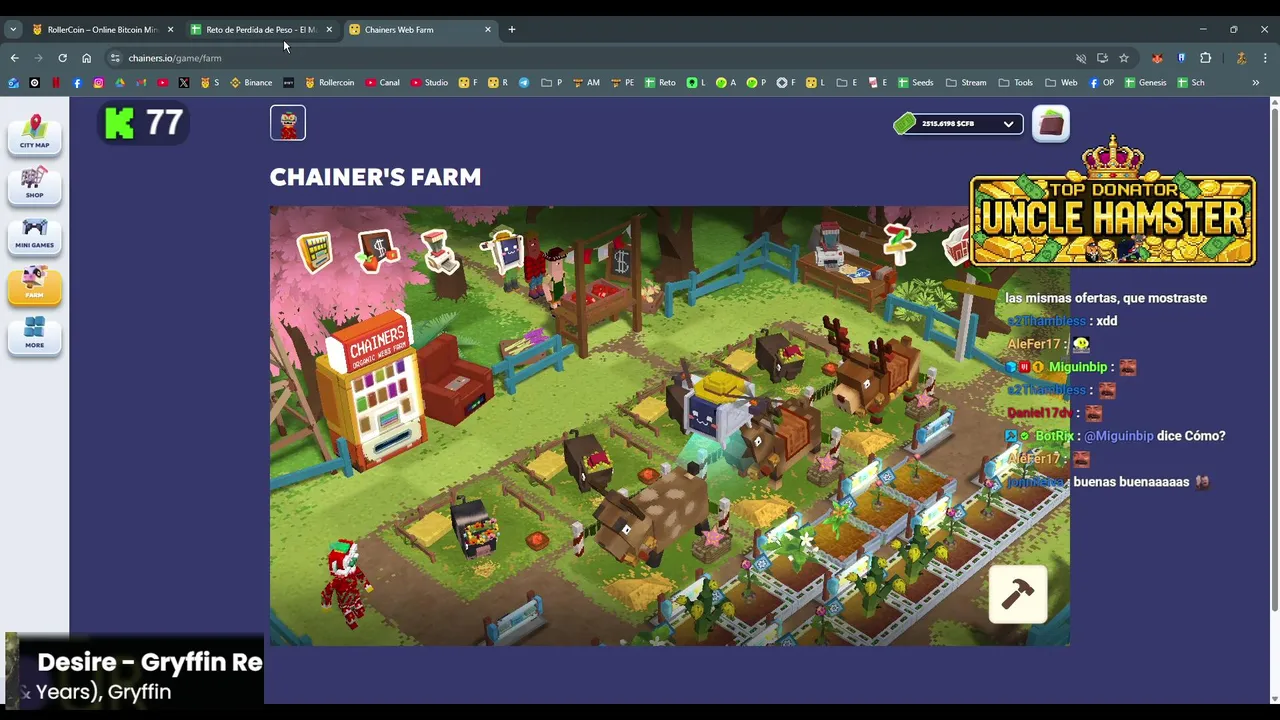Click the red-suited character in the farm

(344, 584)
